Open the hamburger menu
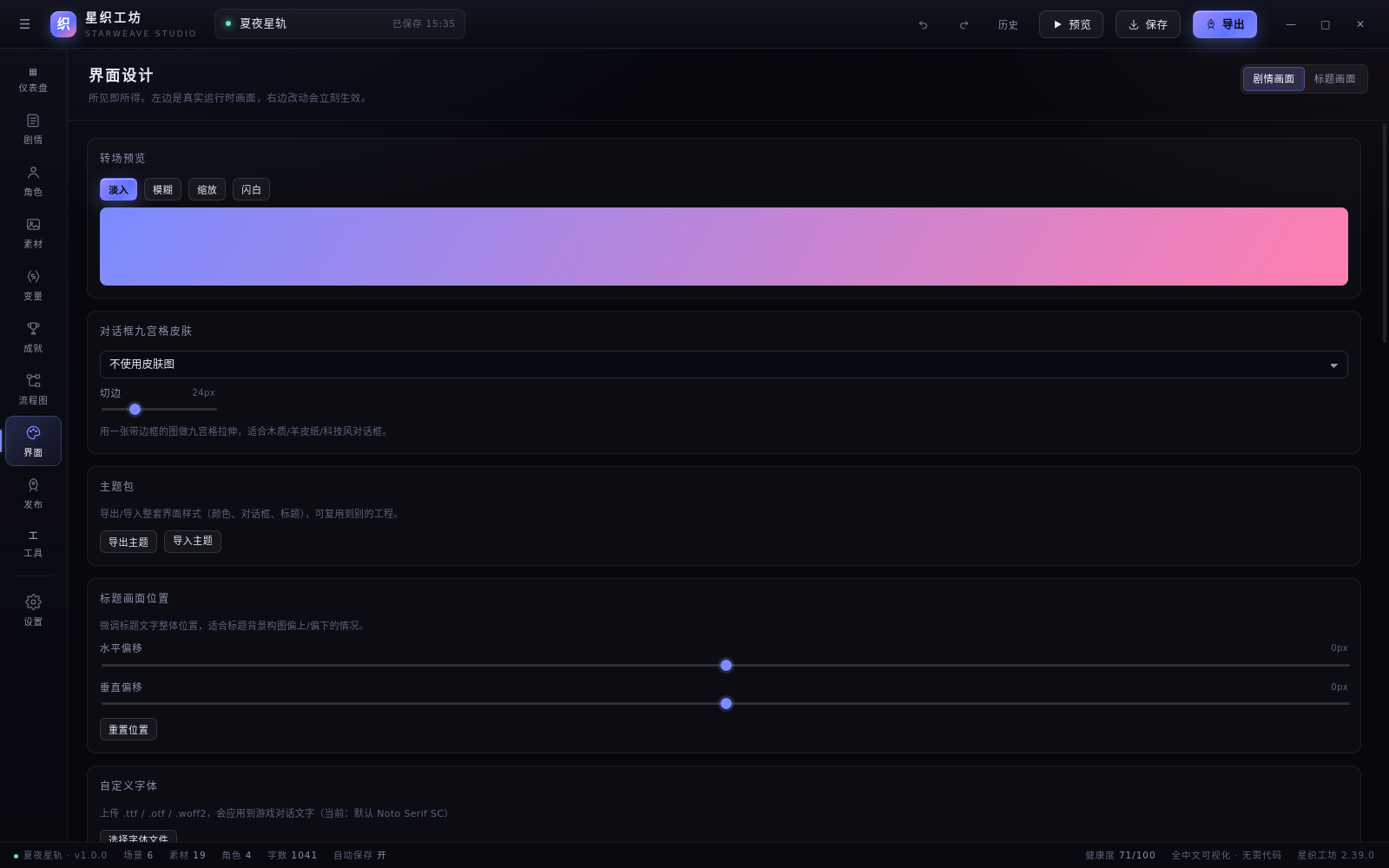This screenshot has width=1389, height=868. click(x=24, y=24)
